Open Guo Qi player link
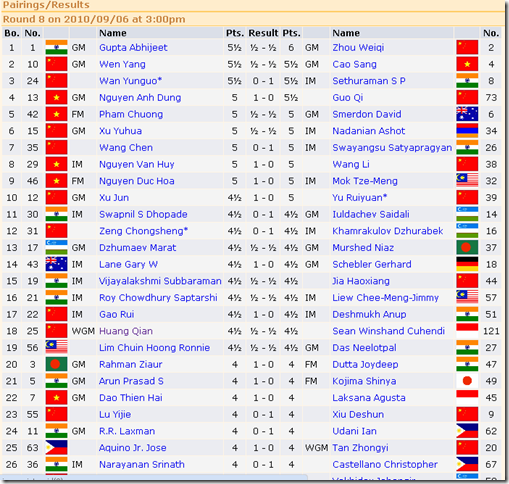 348,98
